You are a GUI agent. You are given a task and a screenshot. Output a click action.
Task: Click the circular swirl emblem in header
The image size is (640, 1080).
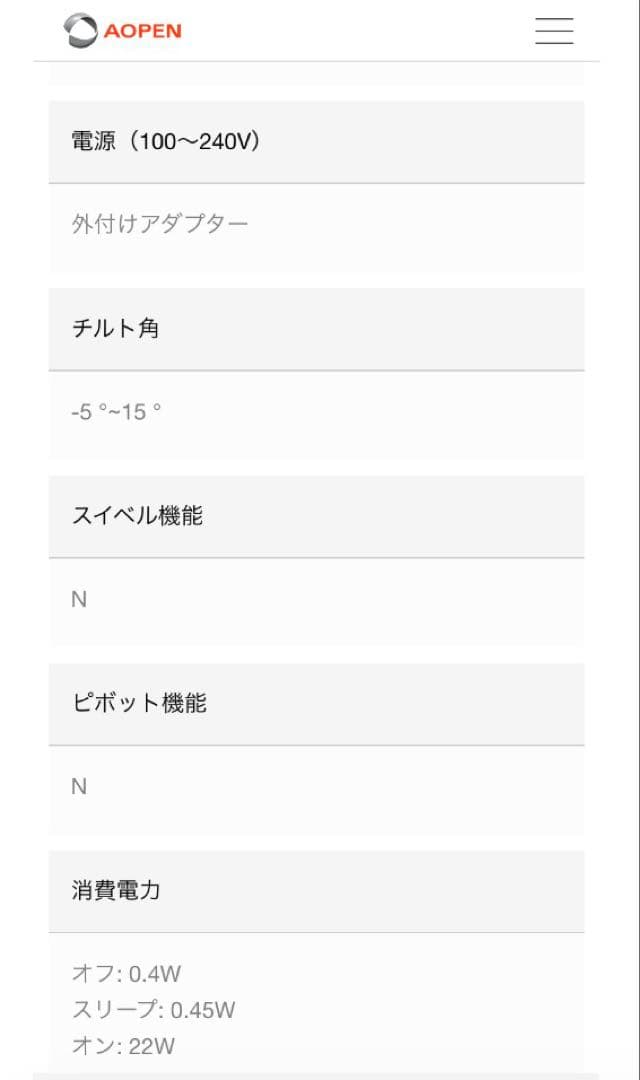click(79, 31)
